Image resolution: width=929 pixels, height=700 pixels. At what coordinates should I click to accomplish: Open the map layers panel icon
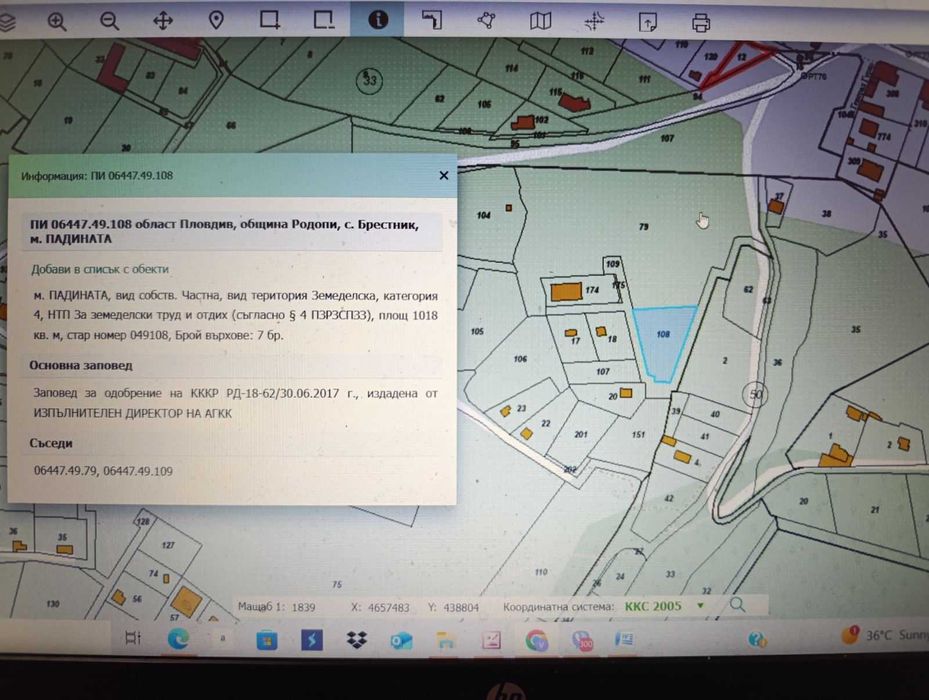[6, 22]
